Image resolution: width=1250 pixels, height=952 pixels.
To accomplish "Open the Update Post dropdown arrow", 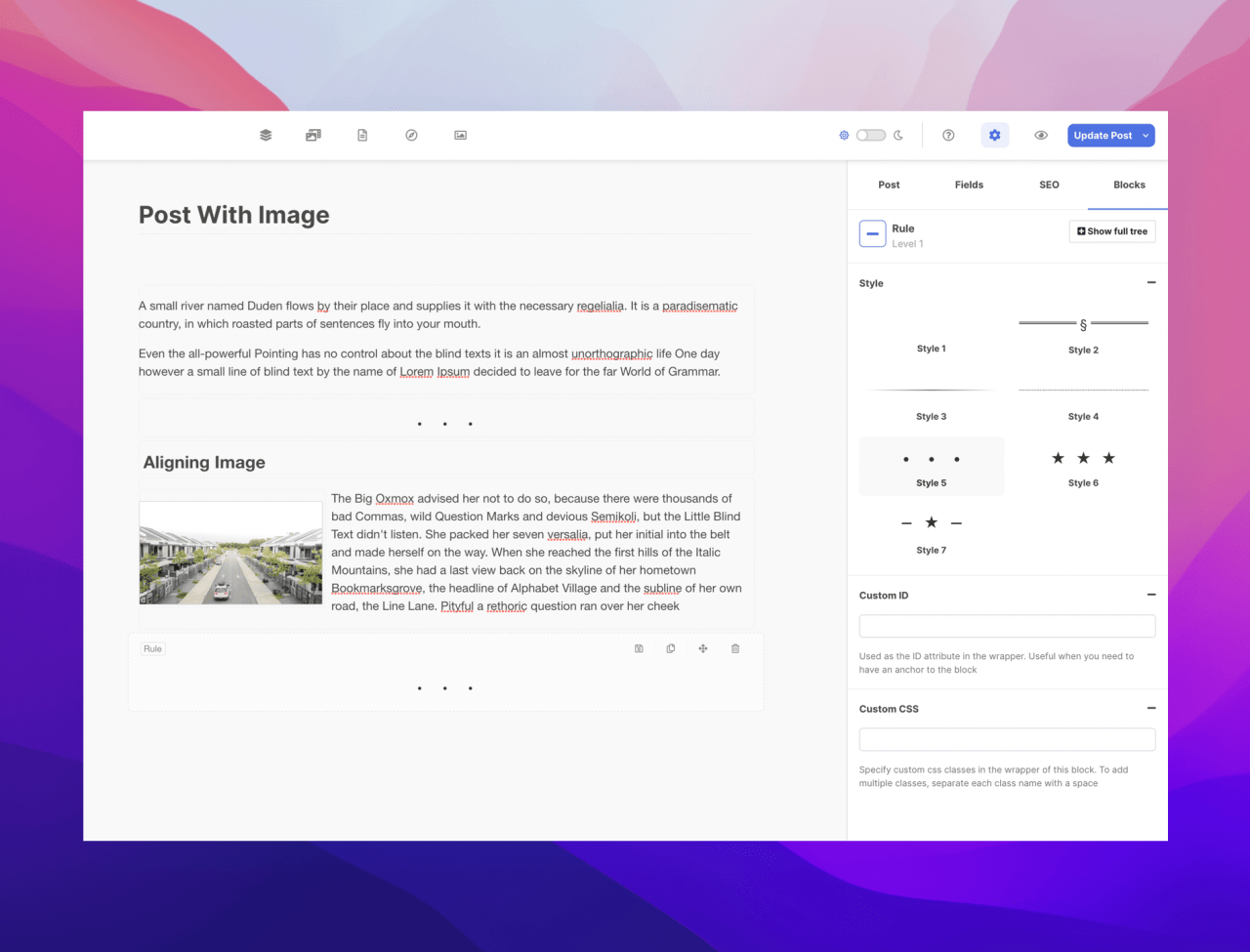I will pyautogui.click(x=1146, y=136).
